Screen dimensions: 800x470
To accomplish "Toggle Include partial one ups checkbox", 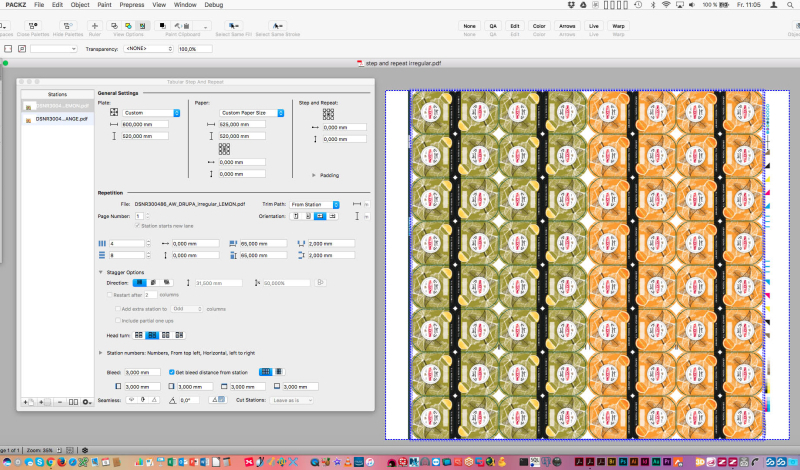I will click(118, 320).
